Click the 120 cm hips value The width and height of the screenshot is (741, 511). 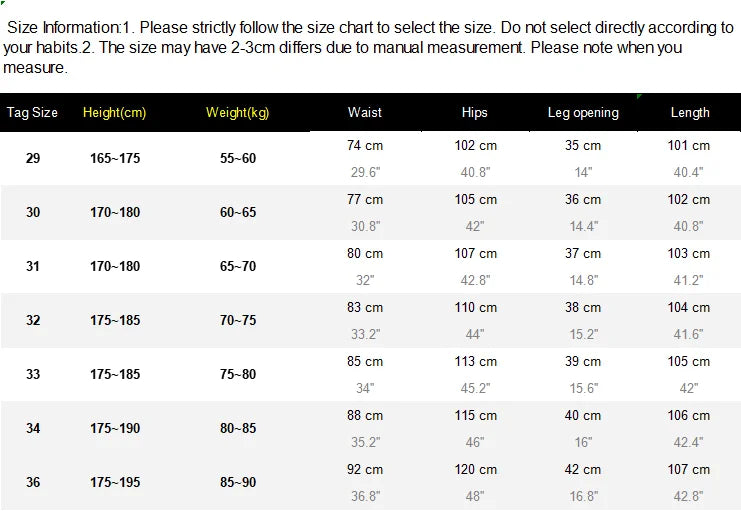475,470
